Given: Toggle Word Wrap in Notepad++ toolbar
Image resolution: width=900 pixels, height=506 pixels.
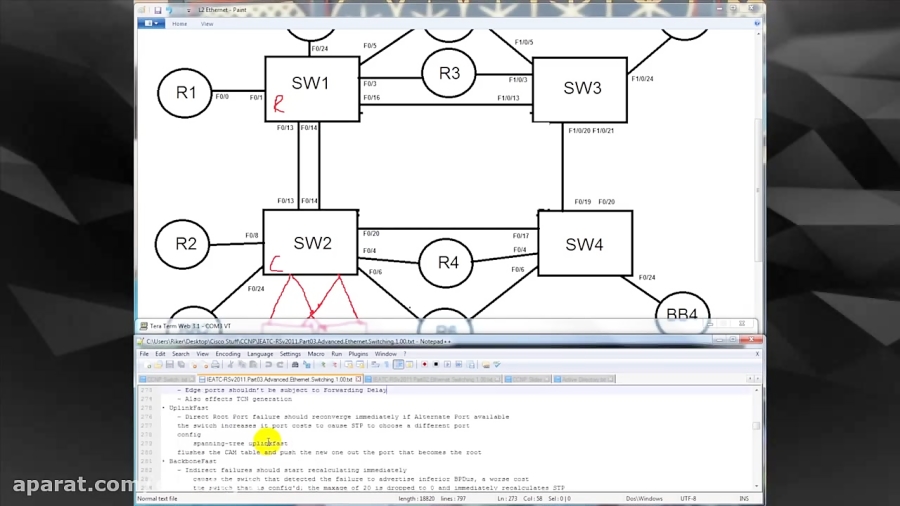Looking at the screenshot, I should coord(373,365).
